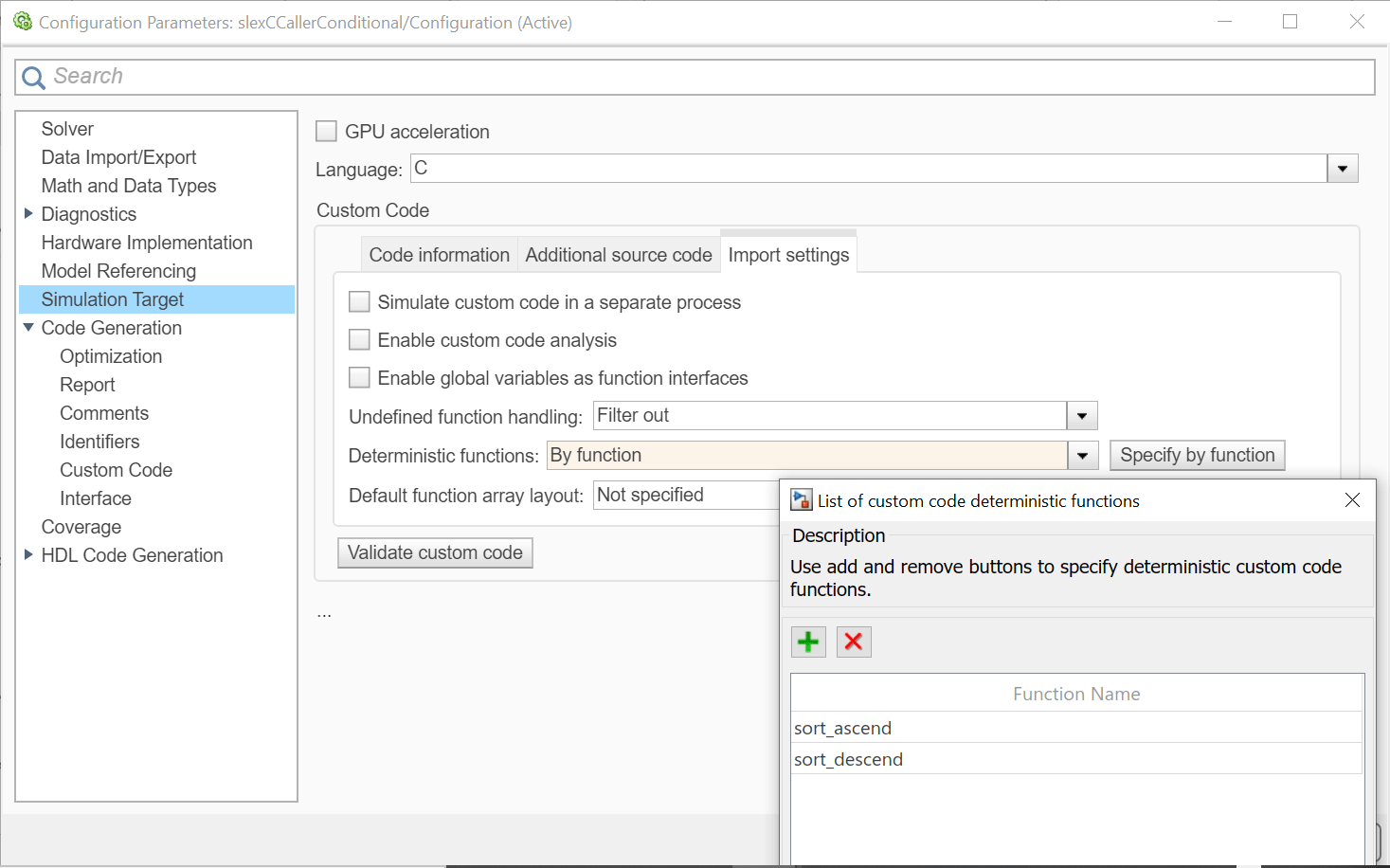Click the Validate custom code button
This screenshot has height=868, width=1390.
click(435, 552)
